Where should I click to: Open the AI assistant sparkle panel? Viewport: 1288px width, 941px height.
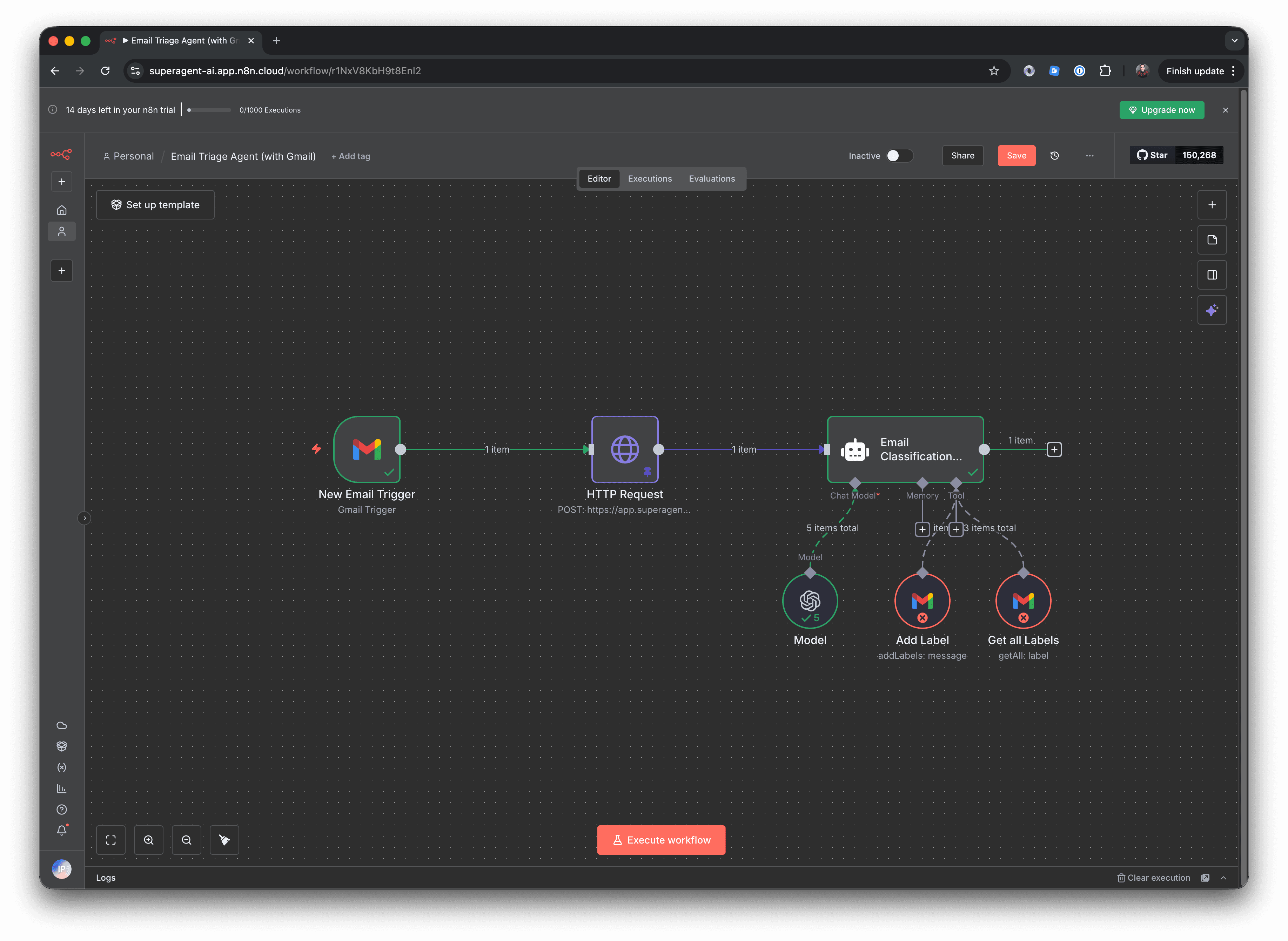[x=1212, y=310]
